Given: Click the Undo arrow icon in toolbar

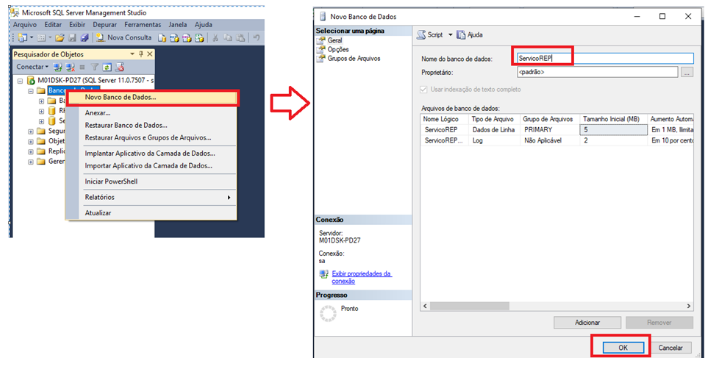Looking at the screenshot, I should coord(257,38).
